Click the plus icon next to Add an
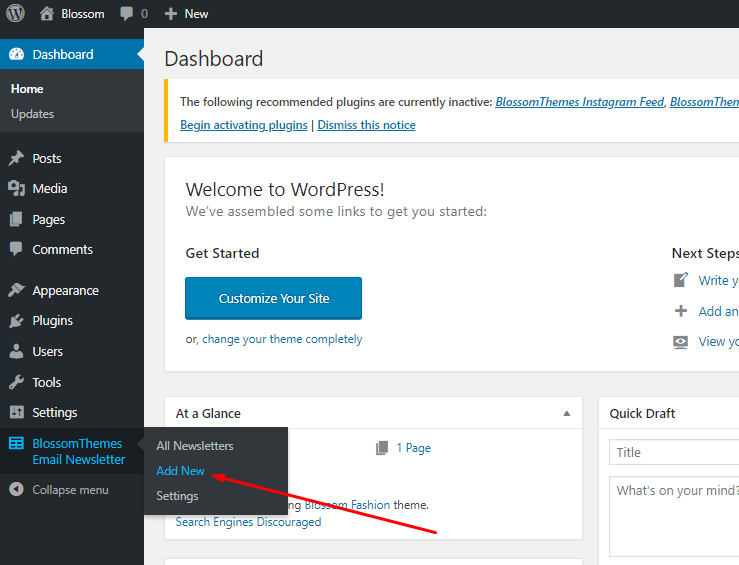Viewport: 739px width, 565px height. point(681,311)
